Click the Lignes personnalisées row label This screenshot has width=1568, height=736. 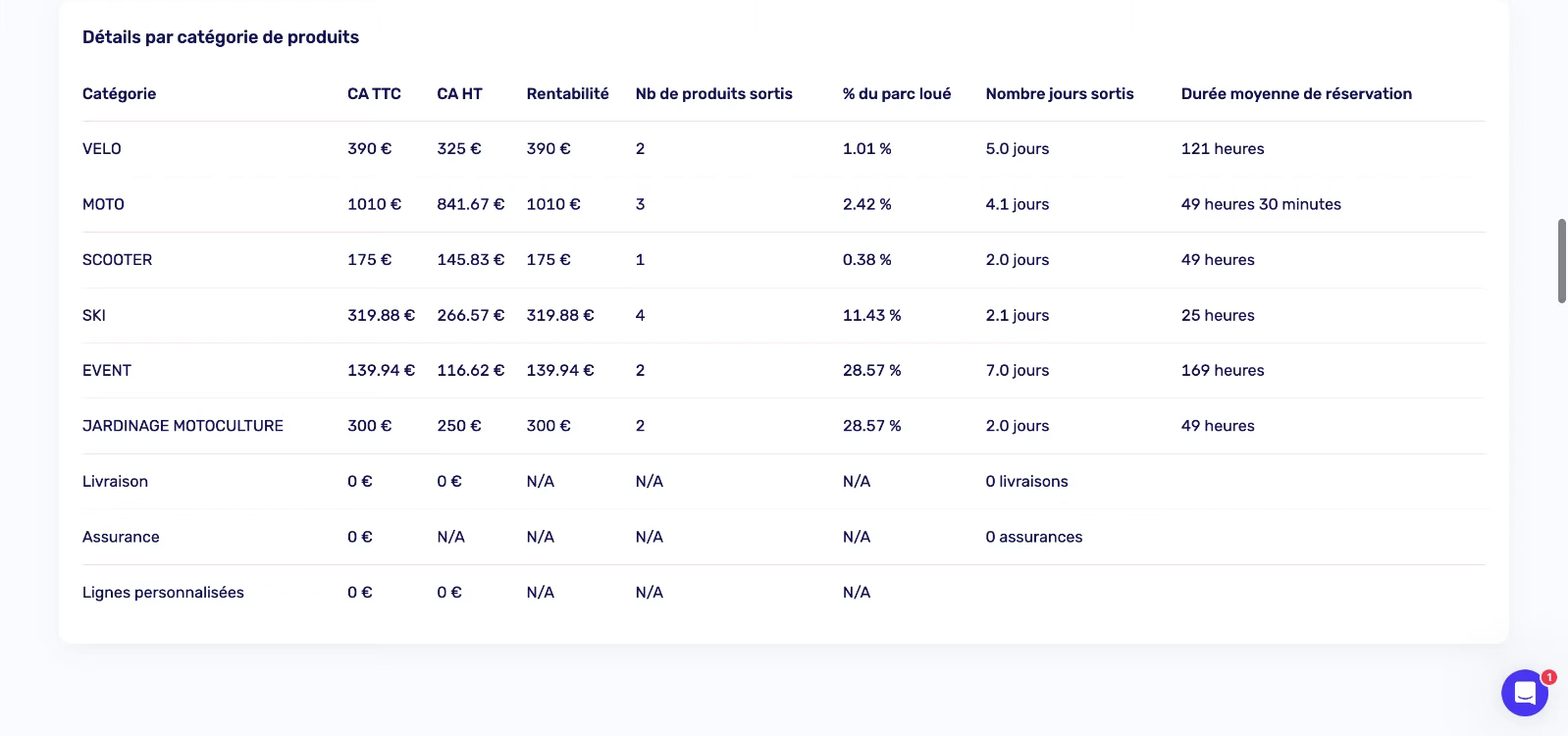(163, 593)
